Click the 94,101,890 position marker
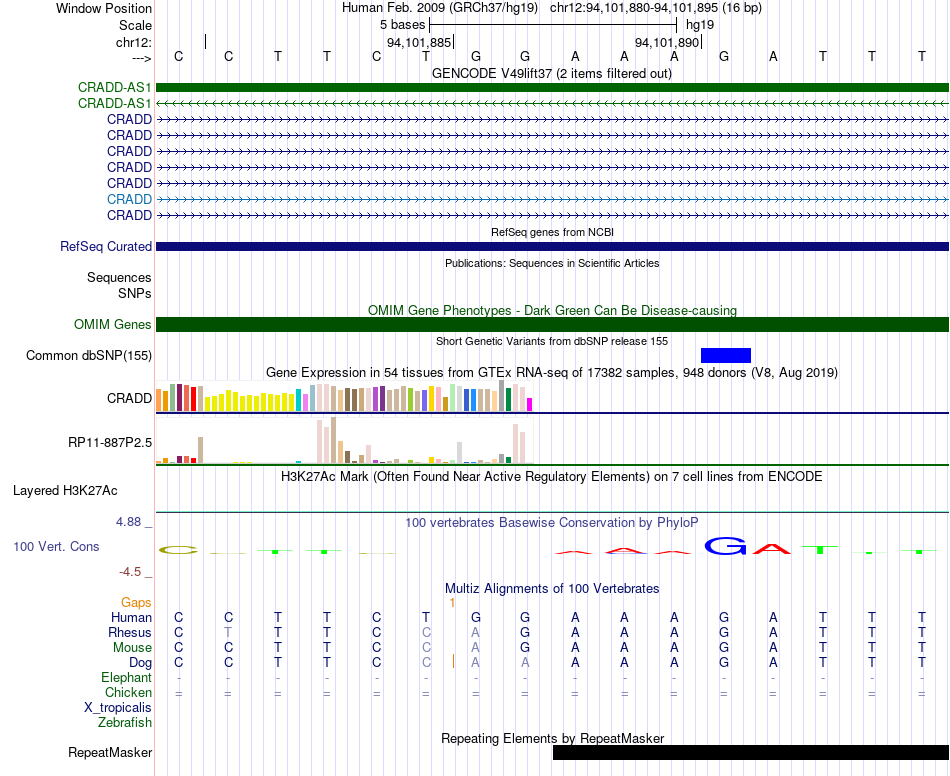The height and width of the screenshot is (776, 950). (668, 42)
